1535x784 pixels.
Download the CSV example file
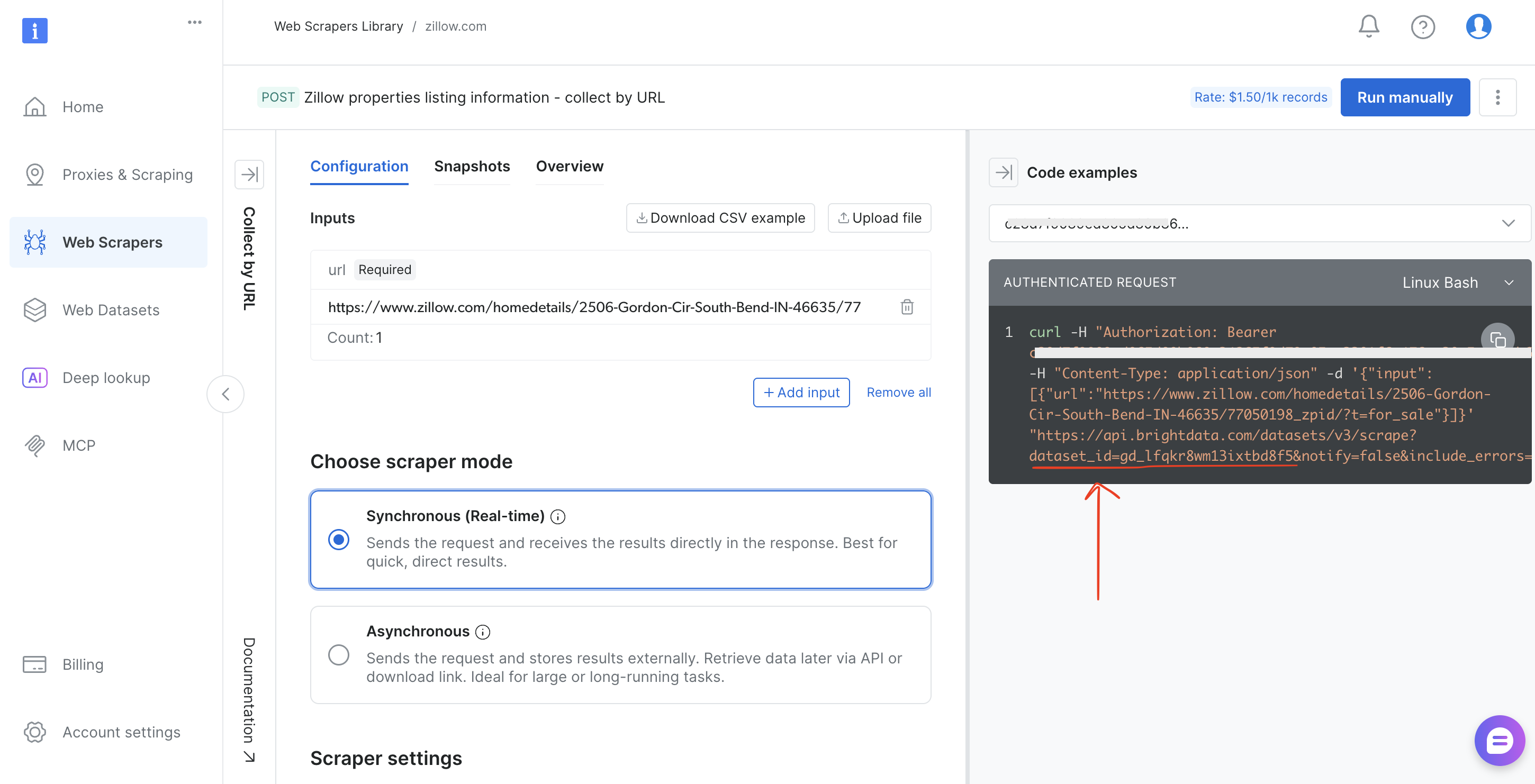(x=720, y=217)
